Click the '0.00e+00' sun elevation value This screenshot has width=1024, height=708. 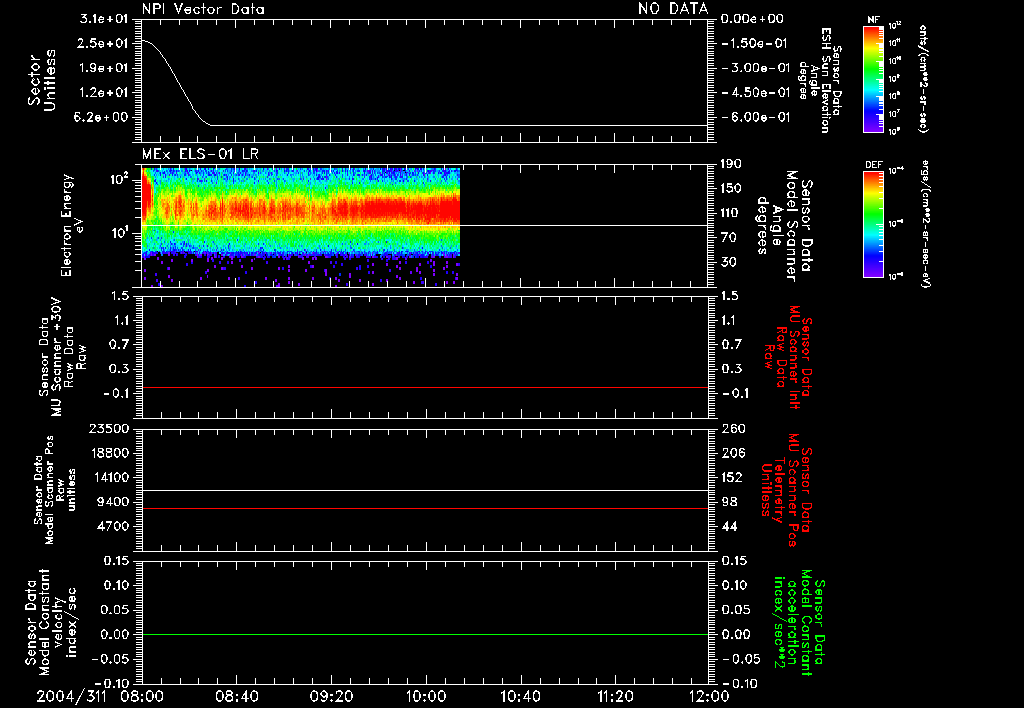pos(752,19)
